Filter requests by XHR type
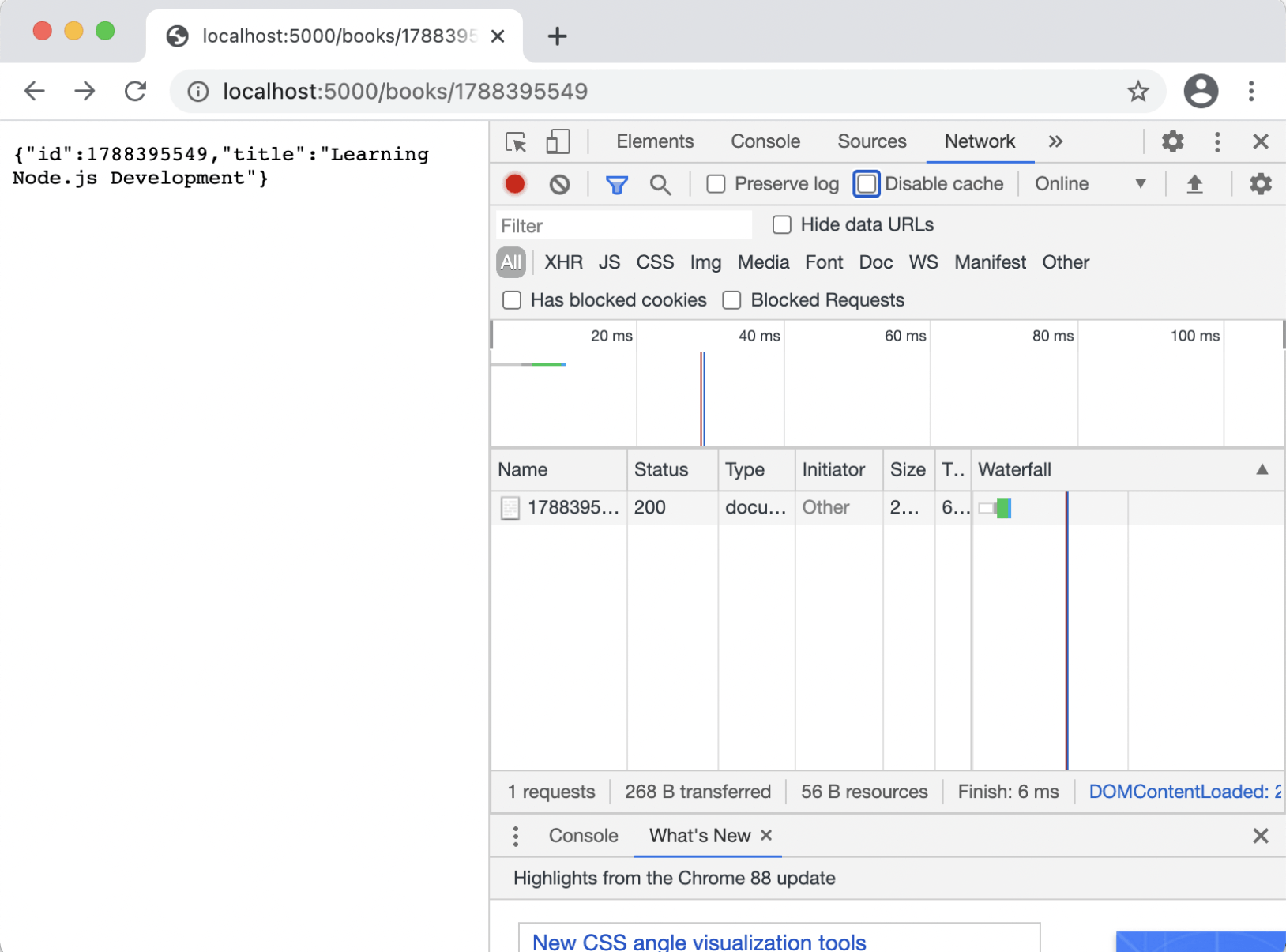1286x952 pixels. pyautogui.click(x=563, y=262)
